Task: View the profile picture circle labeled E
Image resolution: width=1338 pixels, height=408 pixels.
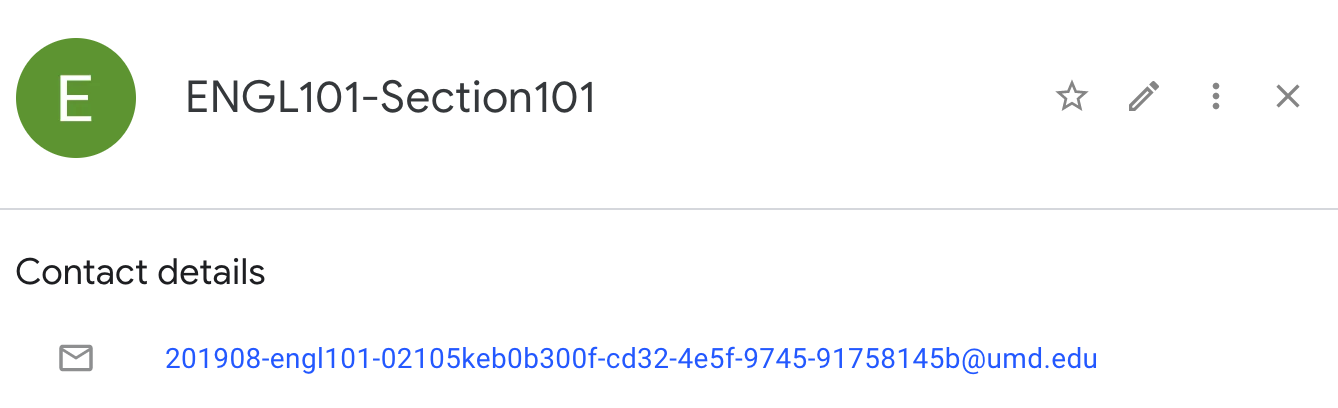Action: pyautogui.click(x=76, y=98)
